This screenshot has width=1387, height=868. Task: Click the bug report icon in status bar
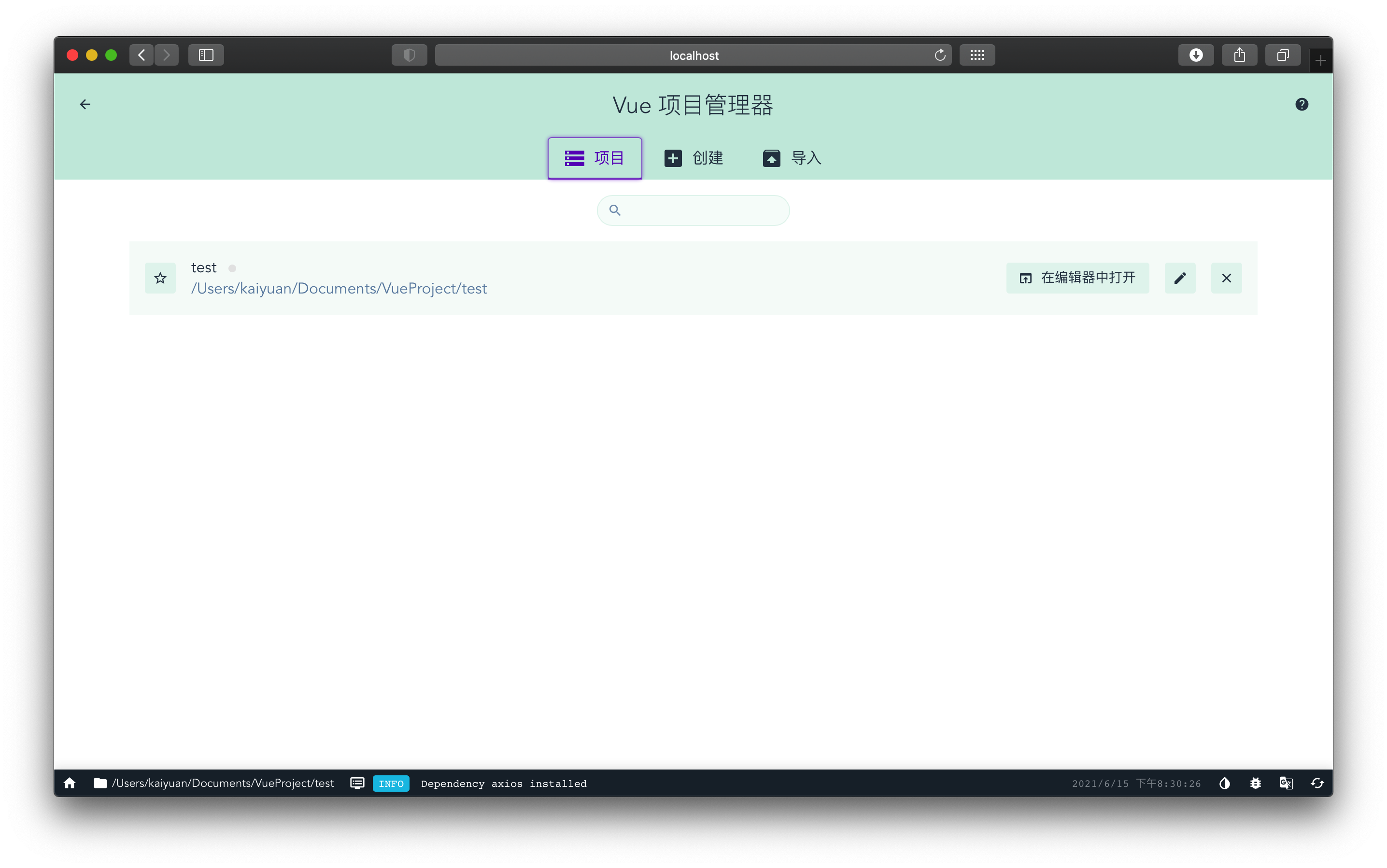(x=1256, y=783)
